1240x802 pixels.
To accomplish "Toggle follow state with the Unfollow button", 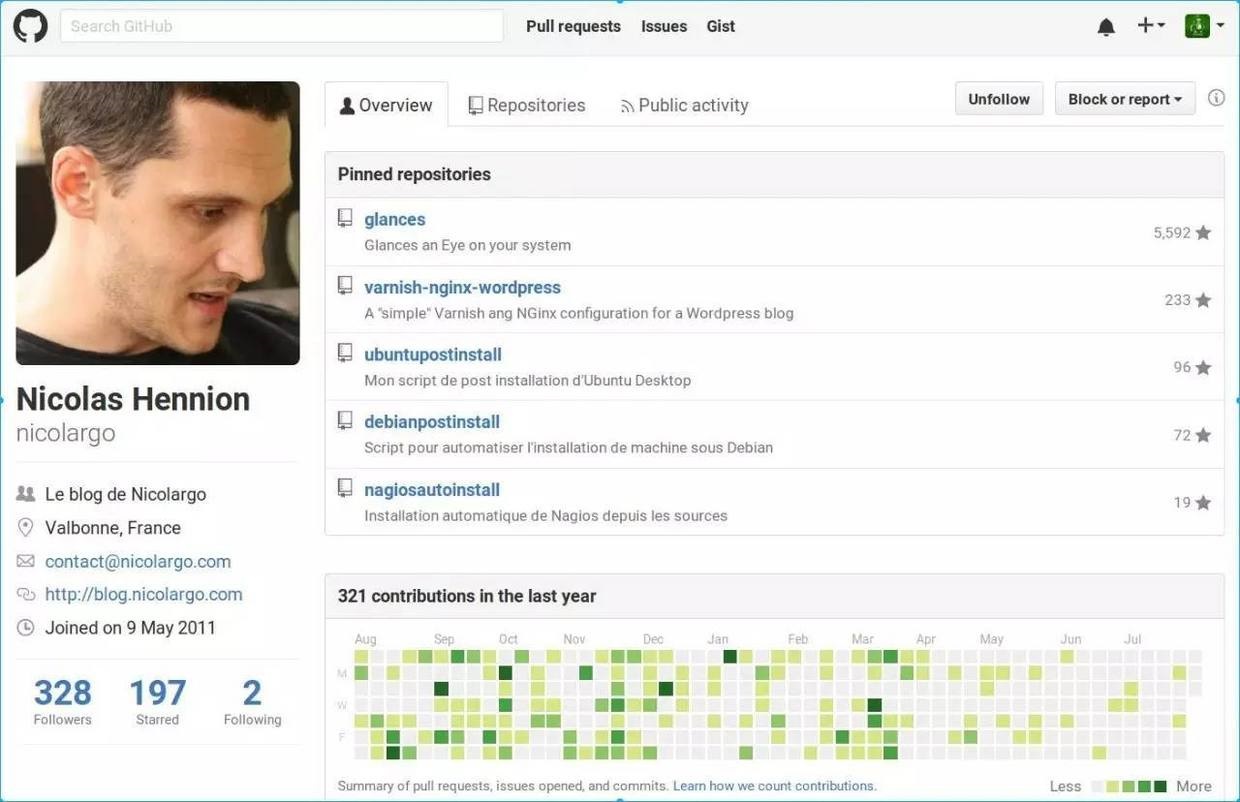I will 999,99.
